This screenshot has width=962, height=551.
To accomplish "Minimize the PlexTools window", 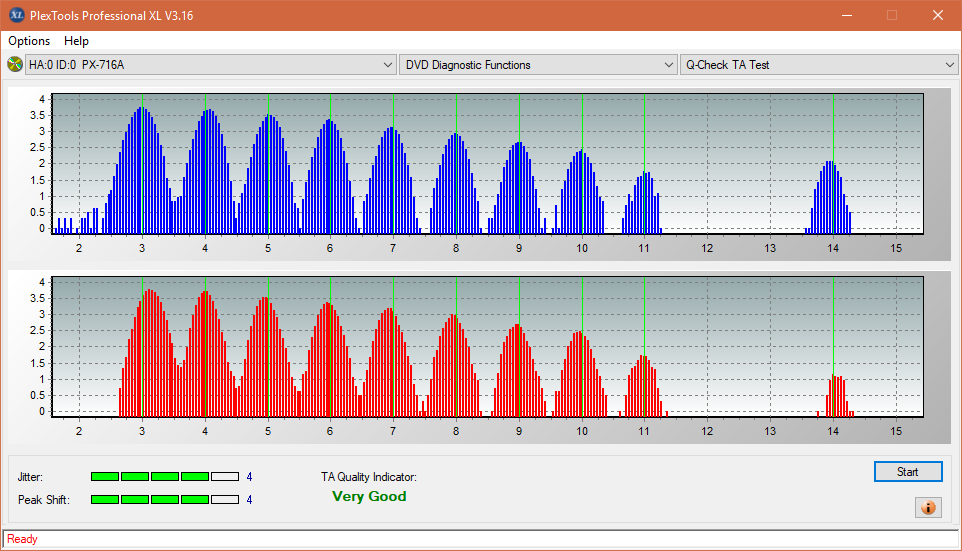I will pos(847,15).
